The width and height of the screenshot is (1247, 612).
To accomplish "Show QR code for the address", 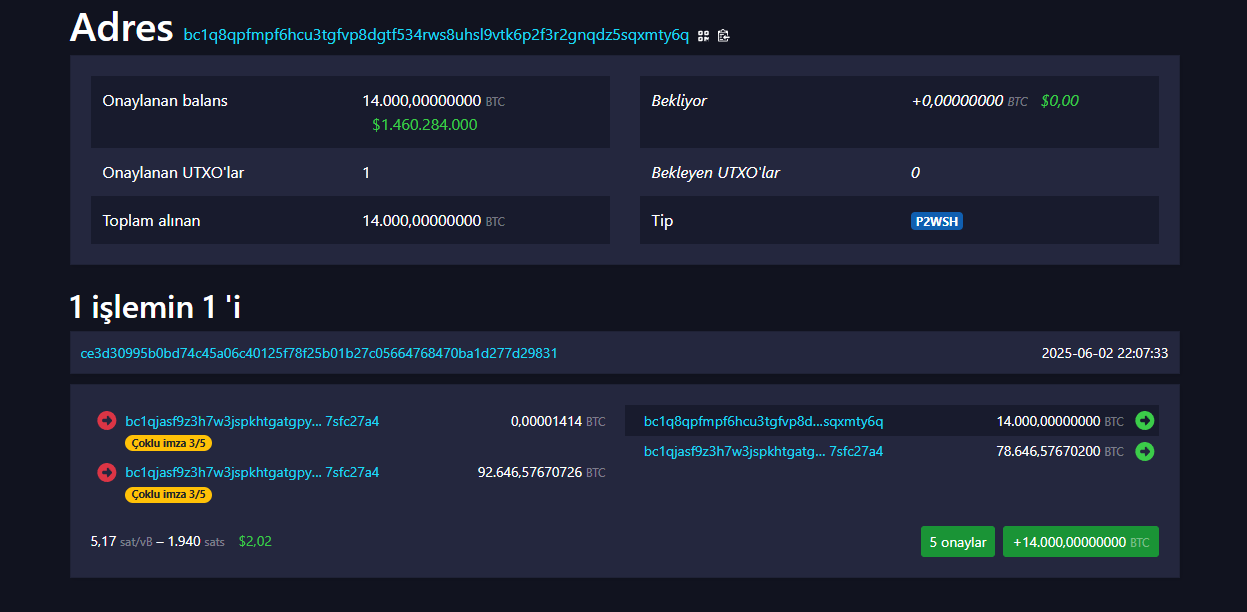I will coord(704,36).
